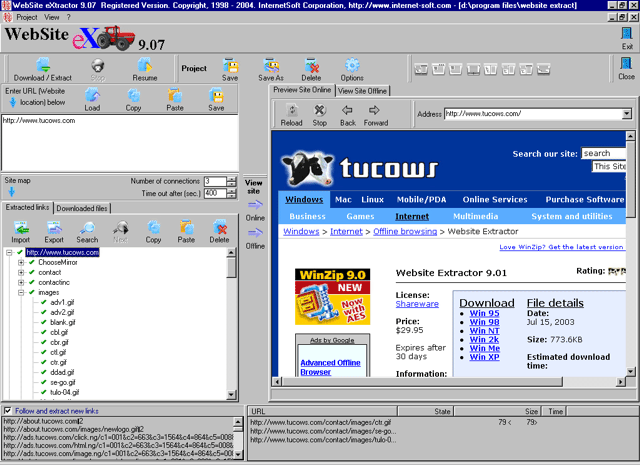Toggle checkmark for ddad.gif
Screen dimensions: 640x465
[x=44, y=372]
